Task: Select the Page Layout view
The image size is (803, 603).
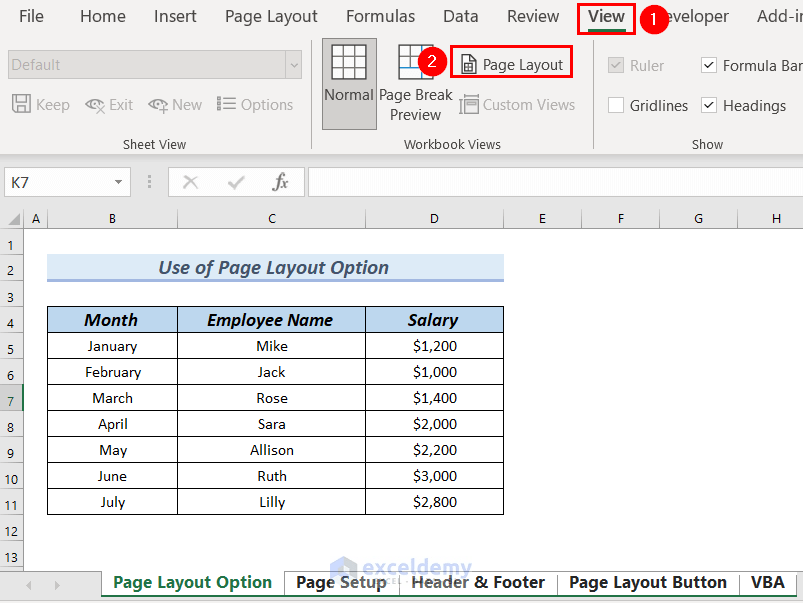Action: (x=511, y=62)
